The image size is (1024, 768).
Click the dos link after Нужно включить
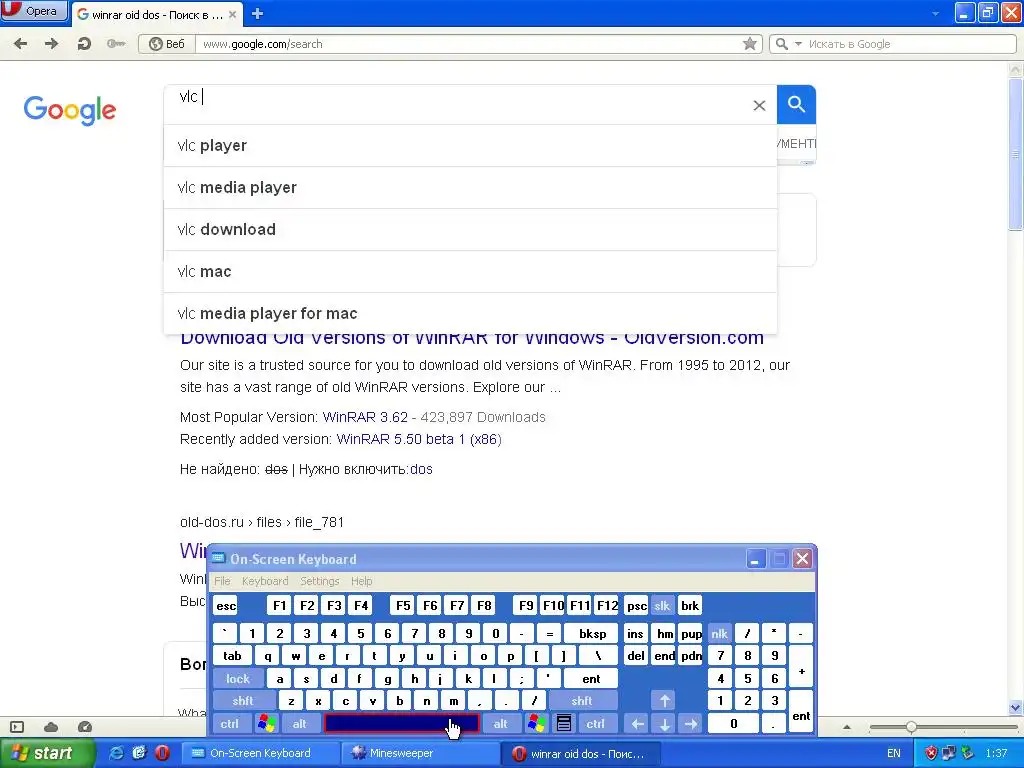tap(421, 470)
